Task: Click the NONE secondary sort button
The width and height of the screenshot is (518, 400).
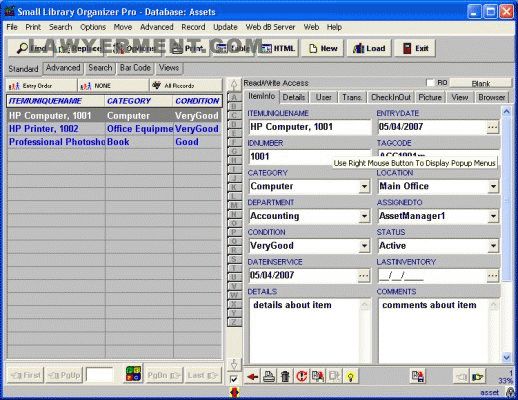Action: click(x=113, y=86)
